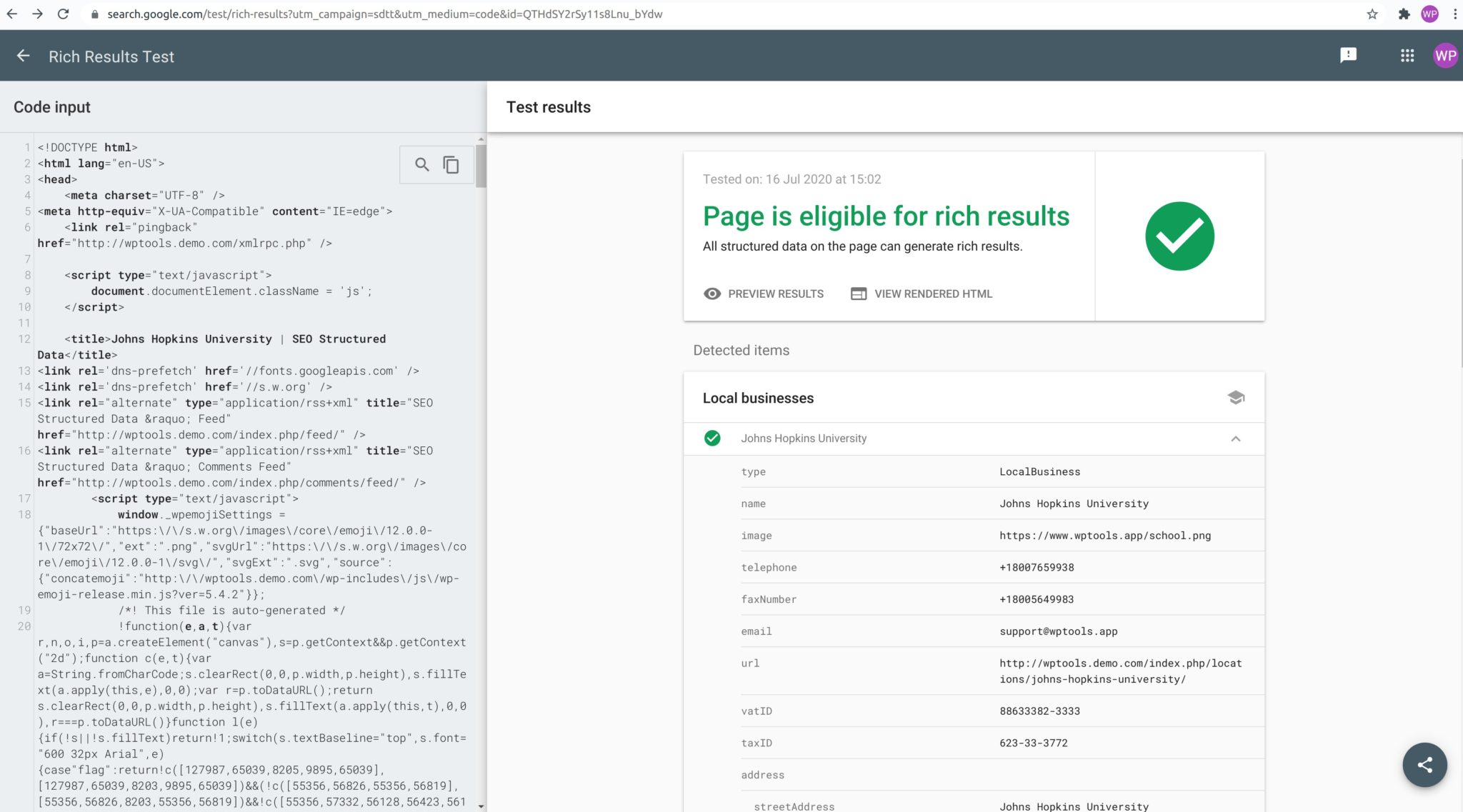Select the code search magnifier icon

point(420,164)
